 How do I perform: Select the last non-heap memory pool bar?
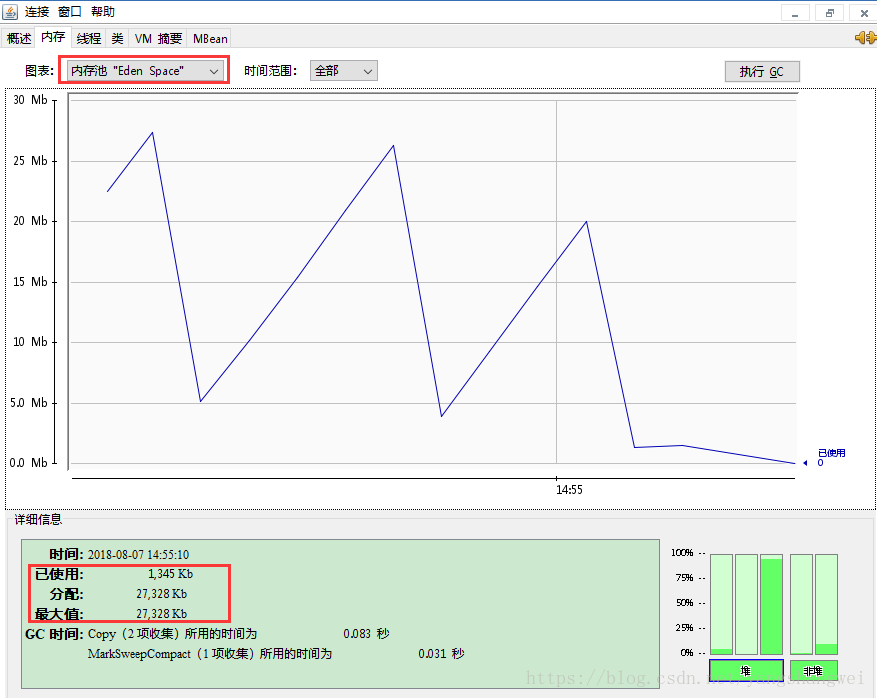[826, 603]
